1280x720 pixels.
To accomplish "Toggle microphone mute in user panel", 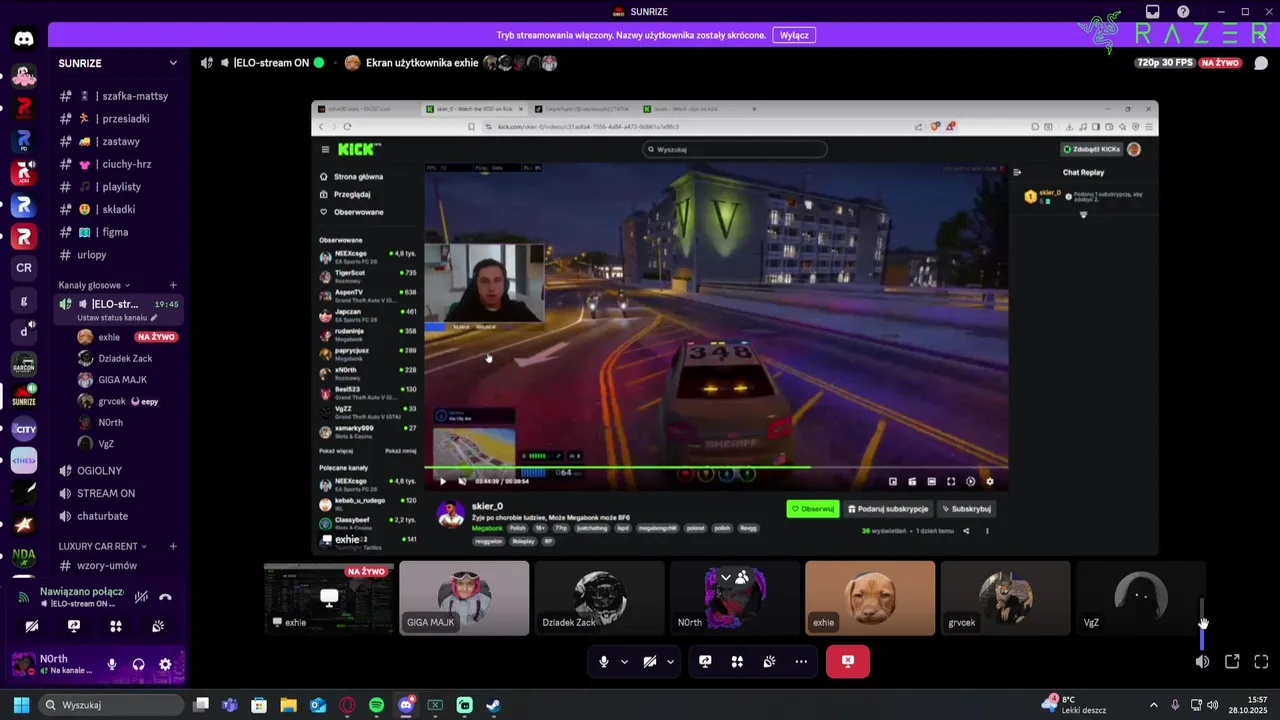I will click(112, 664).
